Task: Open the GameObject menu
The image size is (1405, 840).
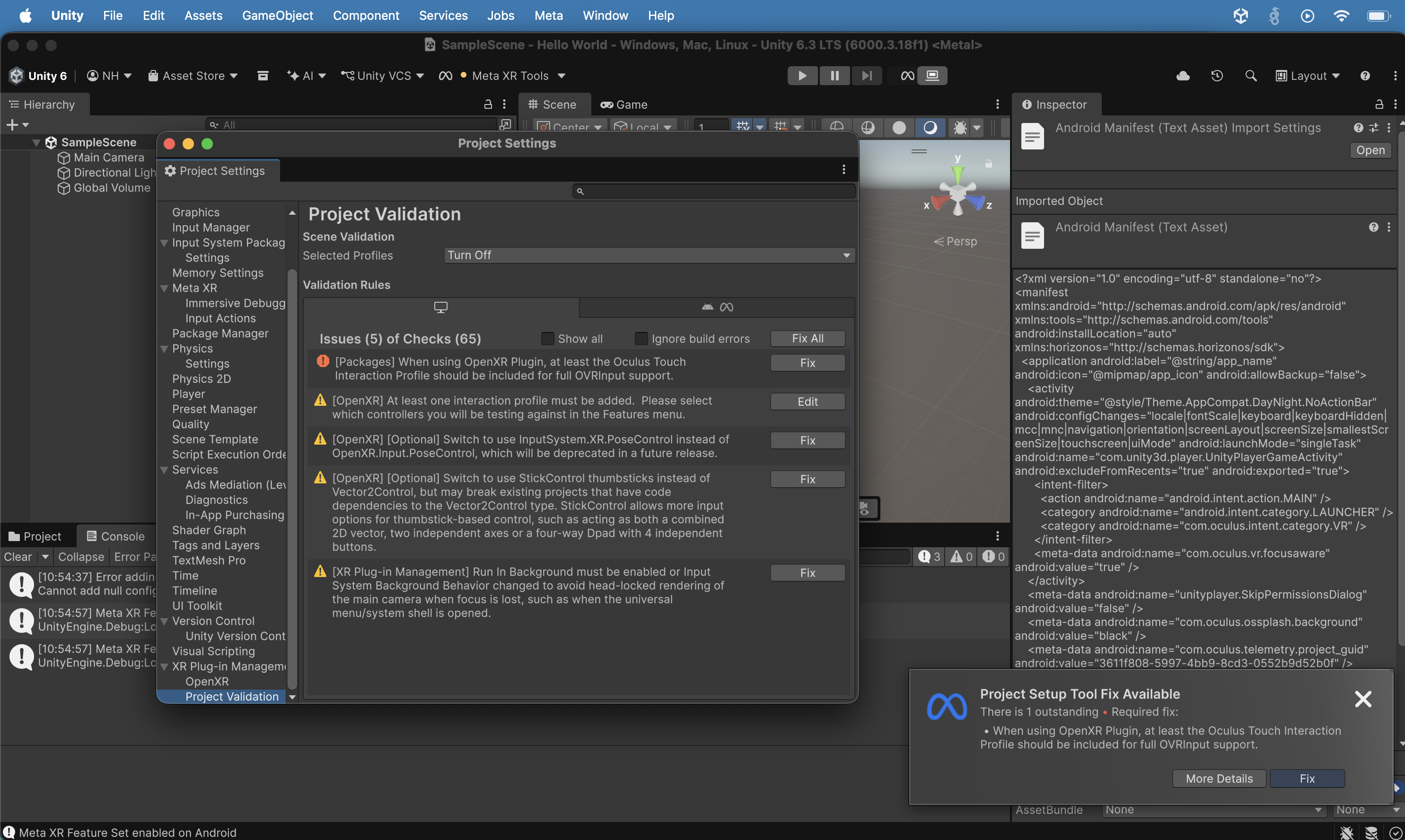Action: click(x=277, y=16)
